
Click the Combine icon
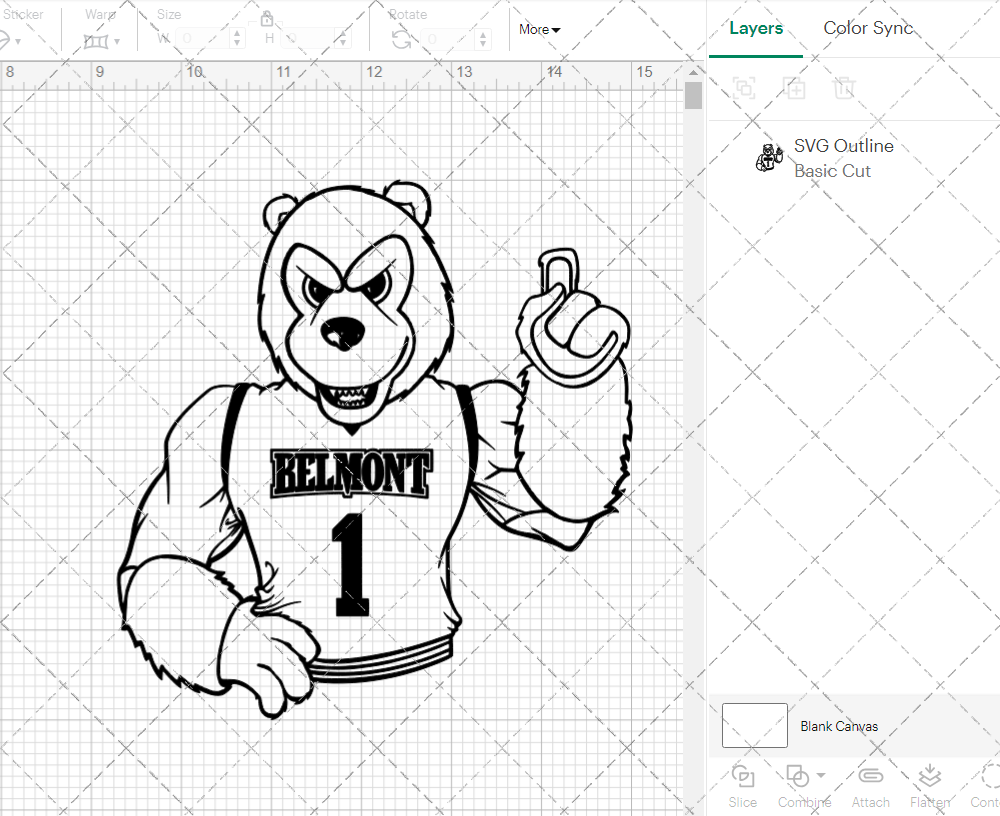coord(798,775)
